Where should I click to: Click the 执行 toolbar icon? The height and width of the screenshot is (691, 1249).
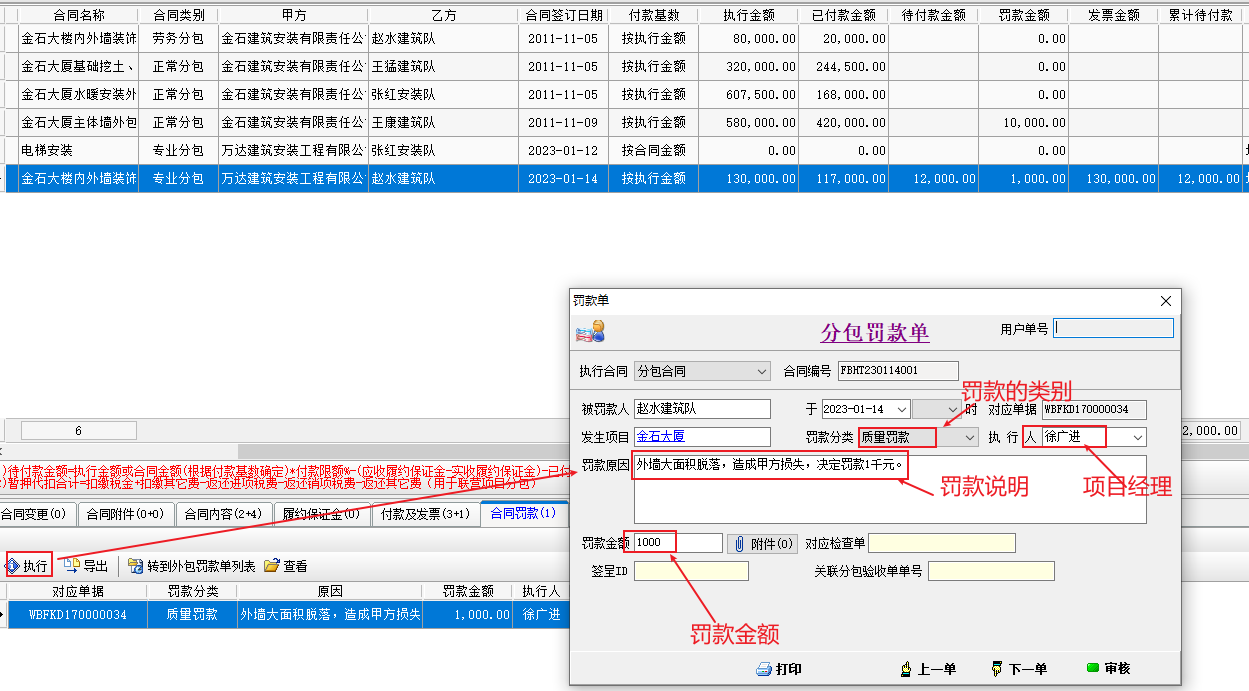pos(14,566)
